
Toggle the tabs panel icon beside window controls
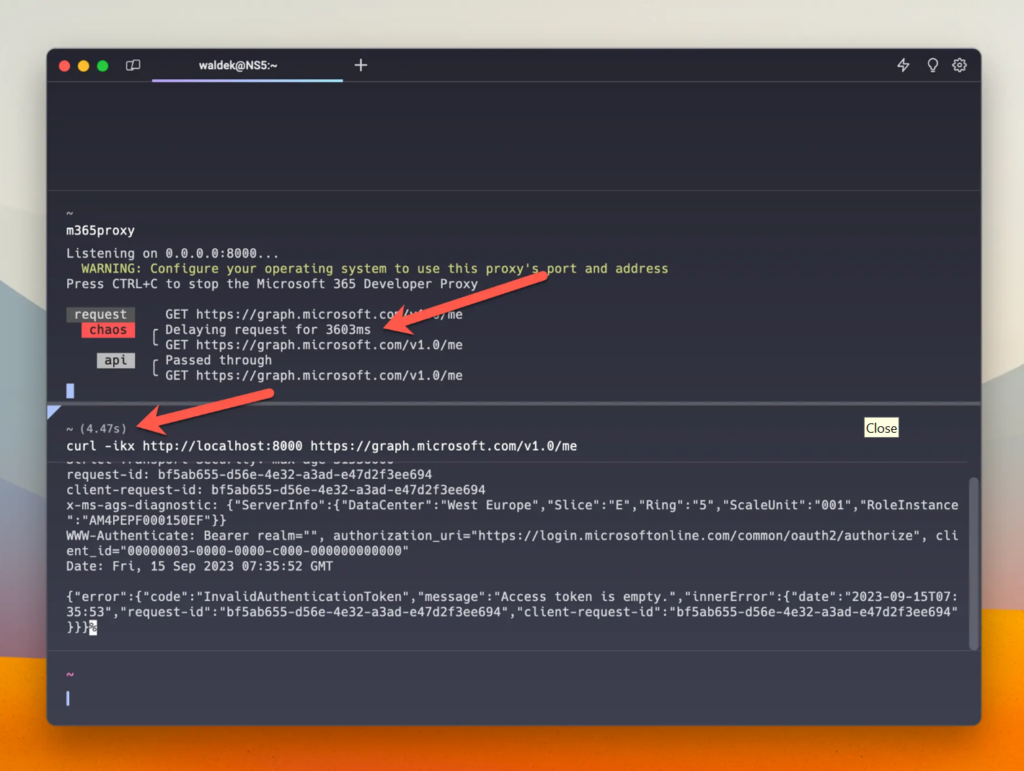(133, 65)
